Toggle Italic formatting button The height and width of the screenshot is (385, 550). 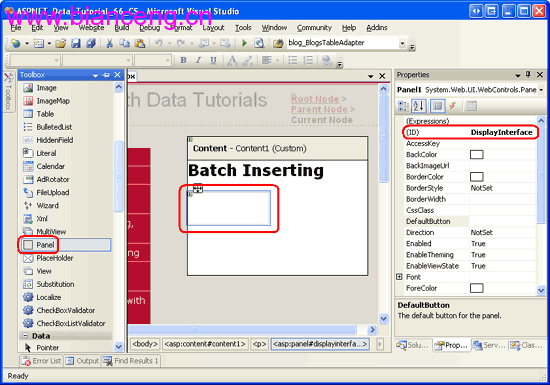point(198,60)
